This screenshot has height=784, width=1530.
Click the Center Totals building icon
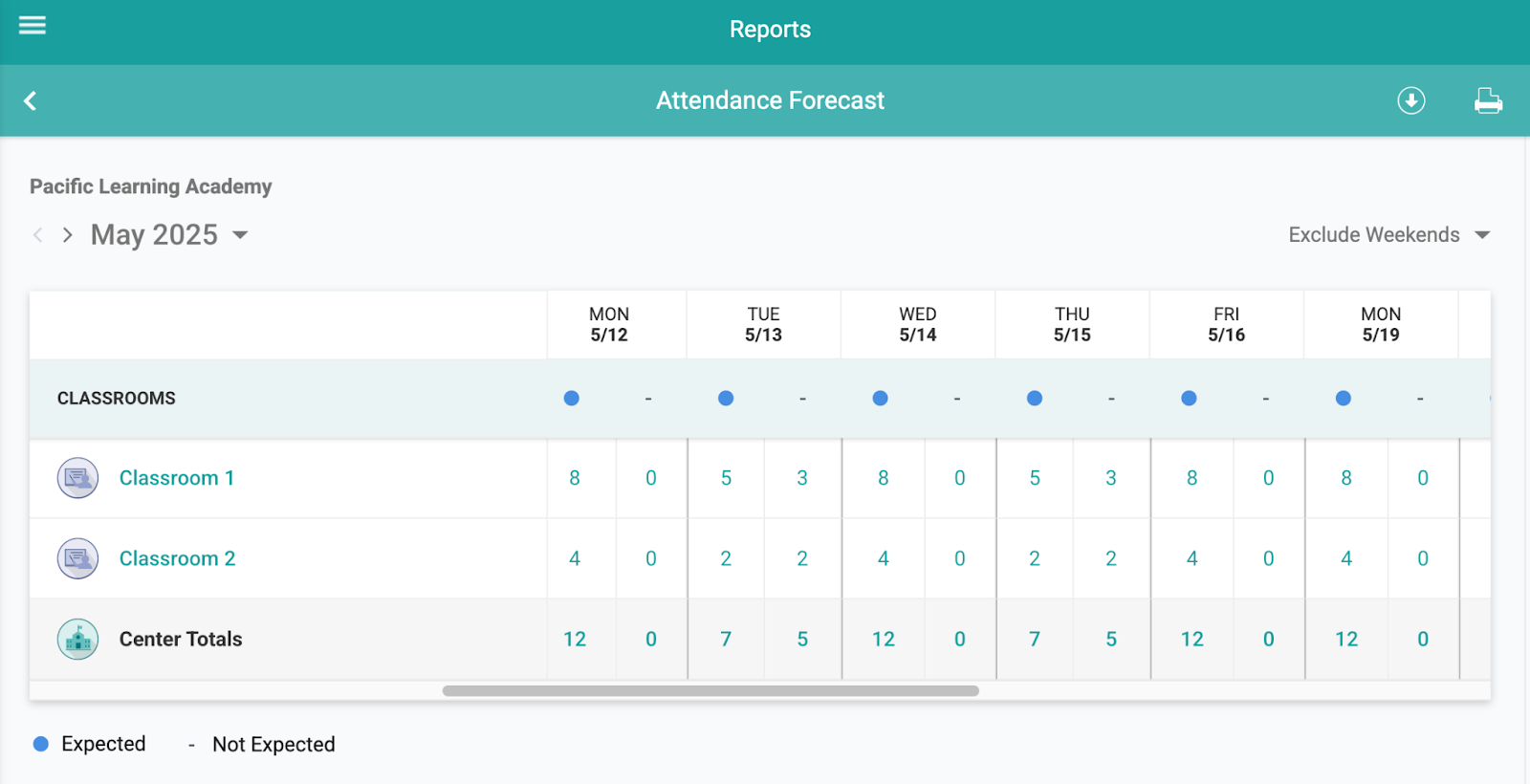click(77, 639)
